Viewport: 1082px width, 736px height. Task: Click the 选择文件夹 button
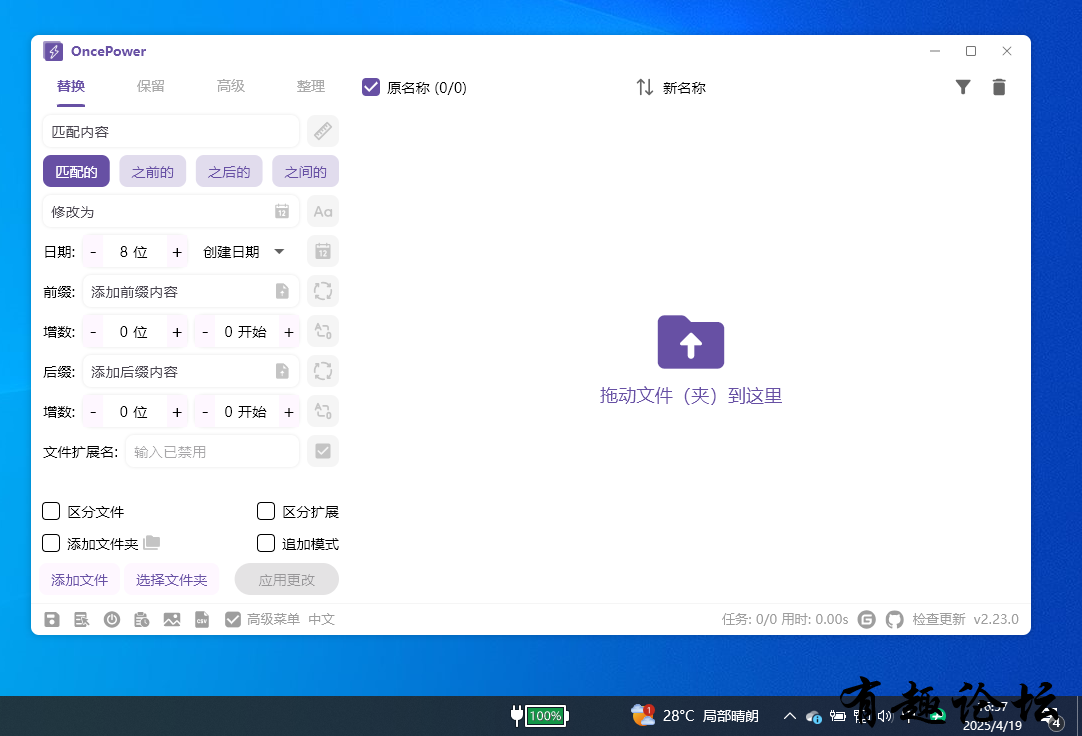pos(172,579)
